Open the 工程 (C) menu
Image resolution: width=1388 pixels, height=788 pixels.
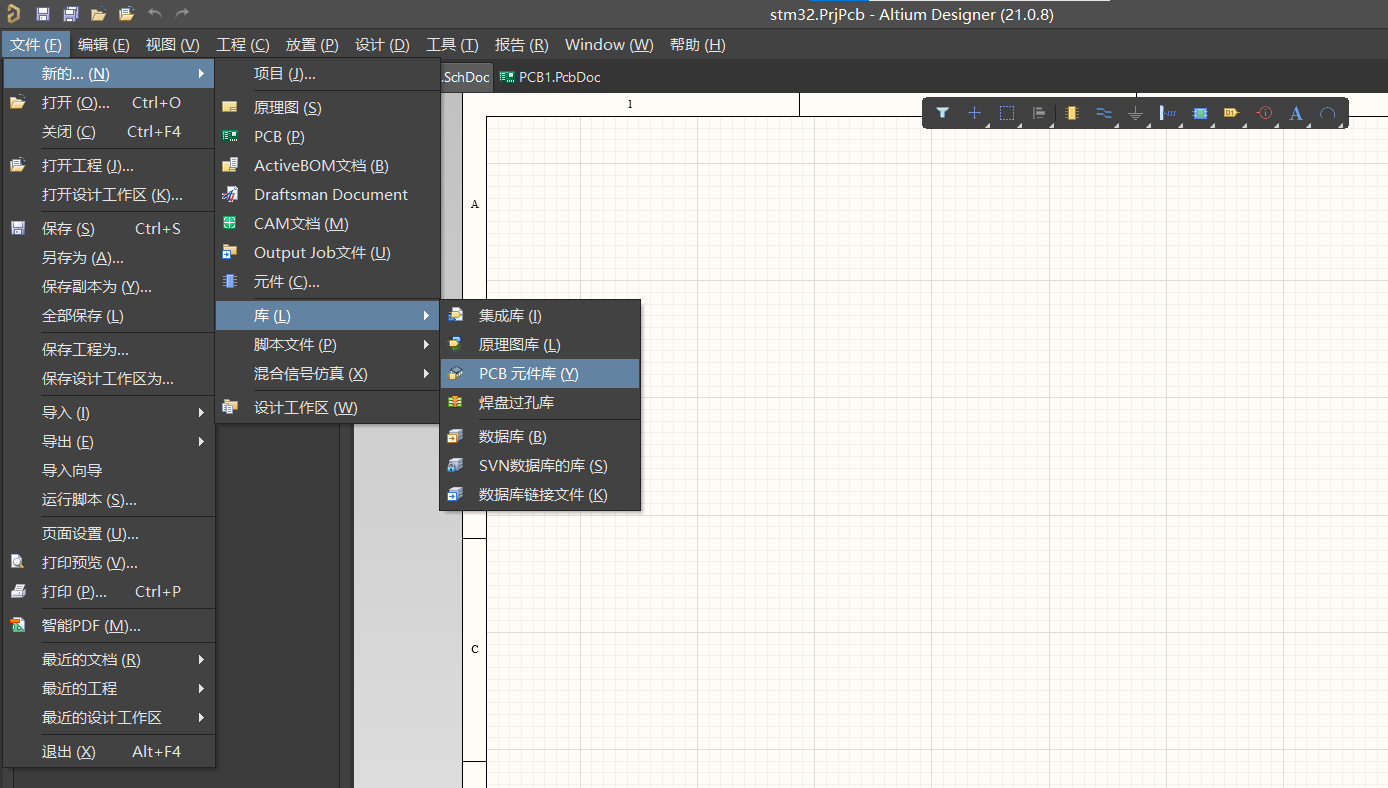coord(243,45)
